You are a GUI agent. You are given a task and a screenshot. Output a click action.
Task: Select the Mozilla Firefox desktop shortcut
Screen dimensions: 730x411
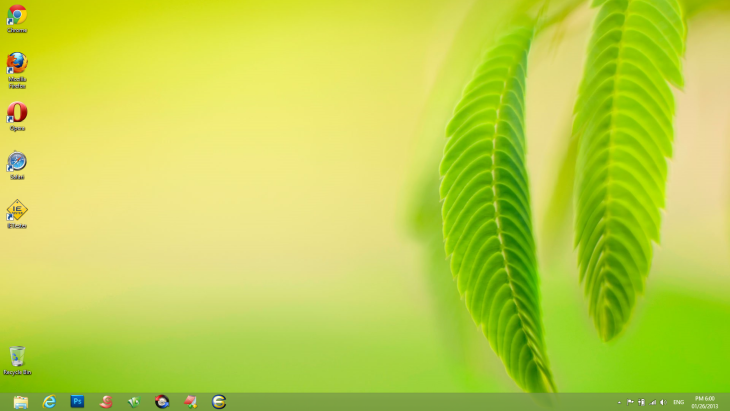click(17, 65)
